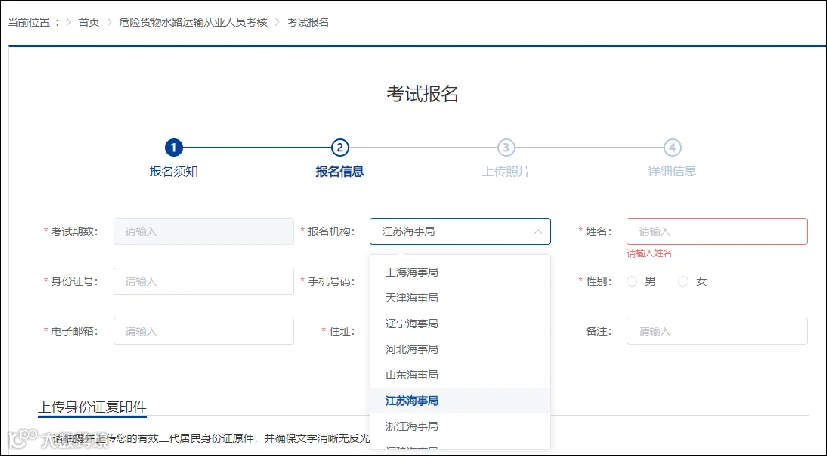827x456 pixels.
Task: Choose highlighted 江苏海事局 option
Action: click(460, 401)
